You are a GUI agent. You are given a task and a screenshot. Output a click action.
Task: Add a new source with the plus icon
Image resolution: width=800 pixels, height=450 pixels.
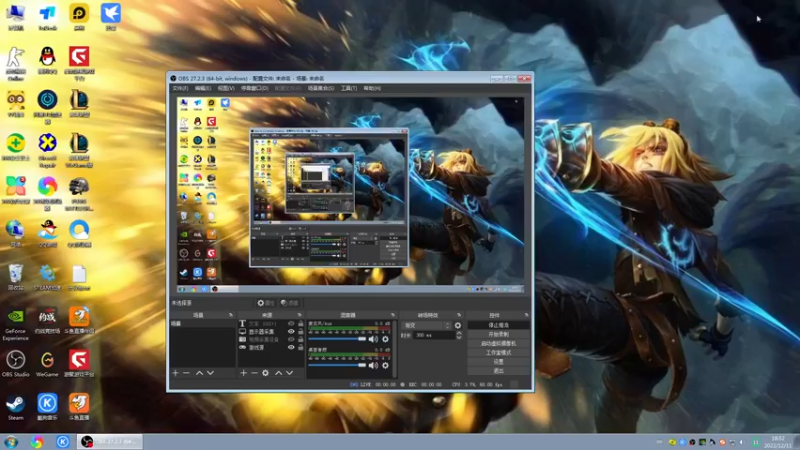pyautogui.click(x=243, y=373)
